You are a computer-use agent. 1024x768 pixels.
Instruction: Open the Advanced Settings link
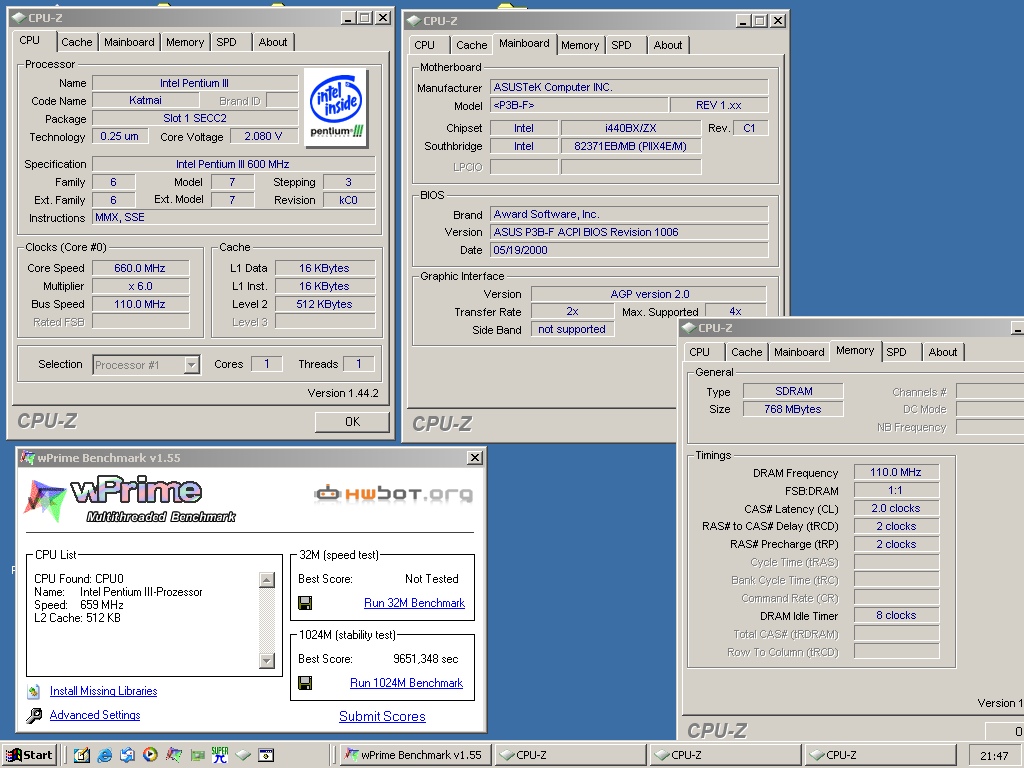(95, 715)
